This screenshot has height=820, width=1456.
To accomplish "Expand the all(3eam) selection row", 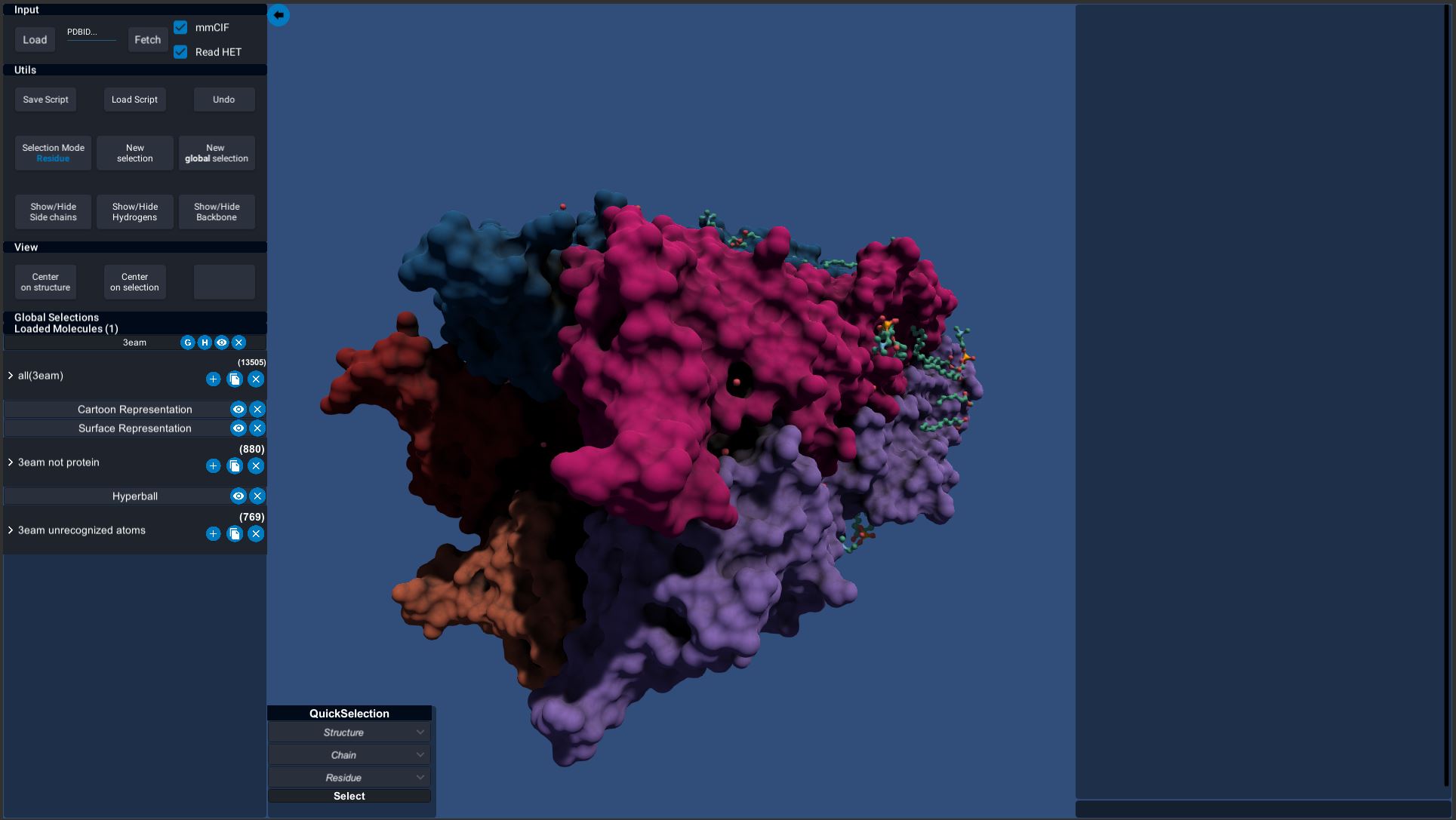I will click(x=11, y=376).
